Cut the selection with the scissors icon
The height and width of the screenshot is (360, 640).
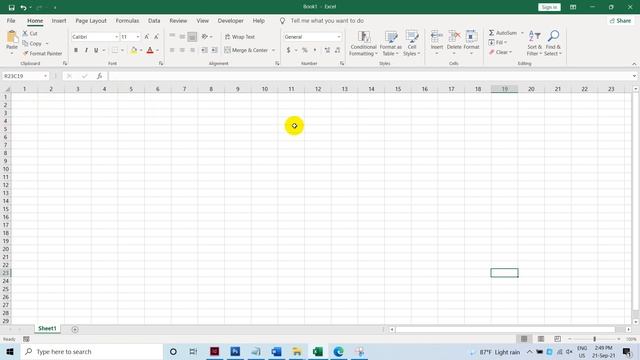coord(30,33)
